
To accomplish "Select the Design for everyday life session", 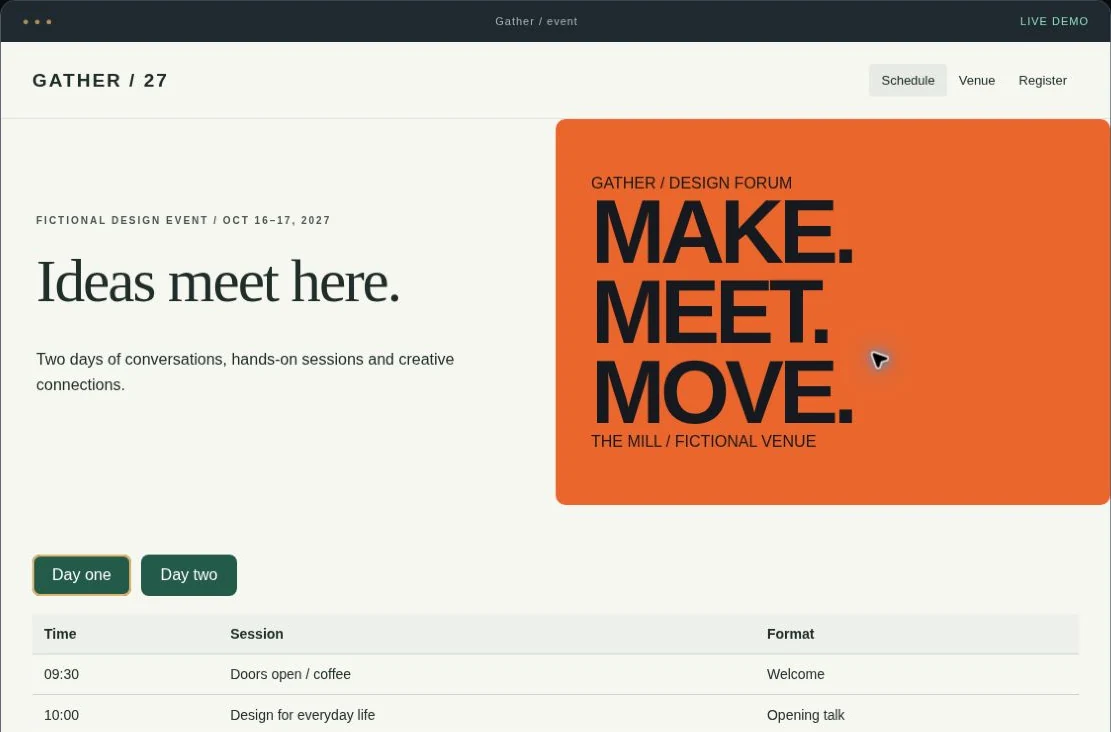I will point(303,715).
